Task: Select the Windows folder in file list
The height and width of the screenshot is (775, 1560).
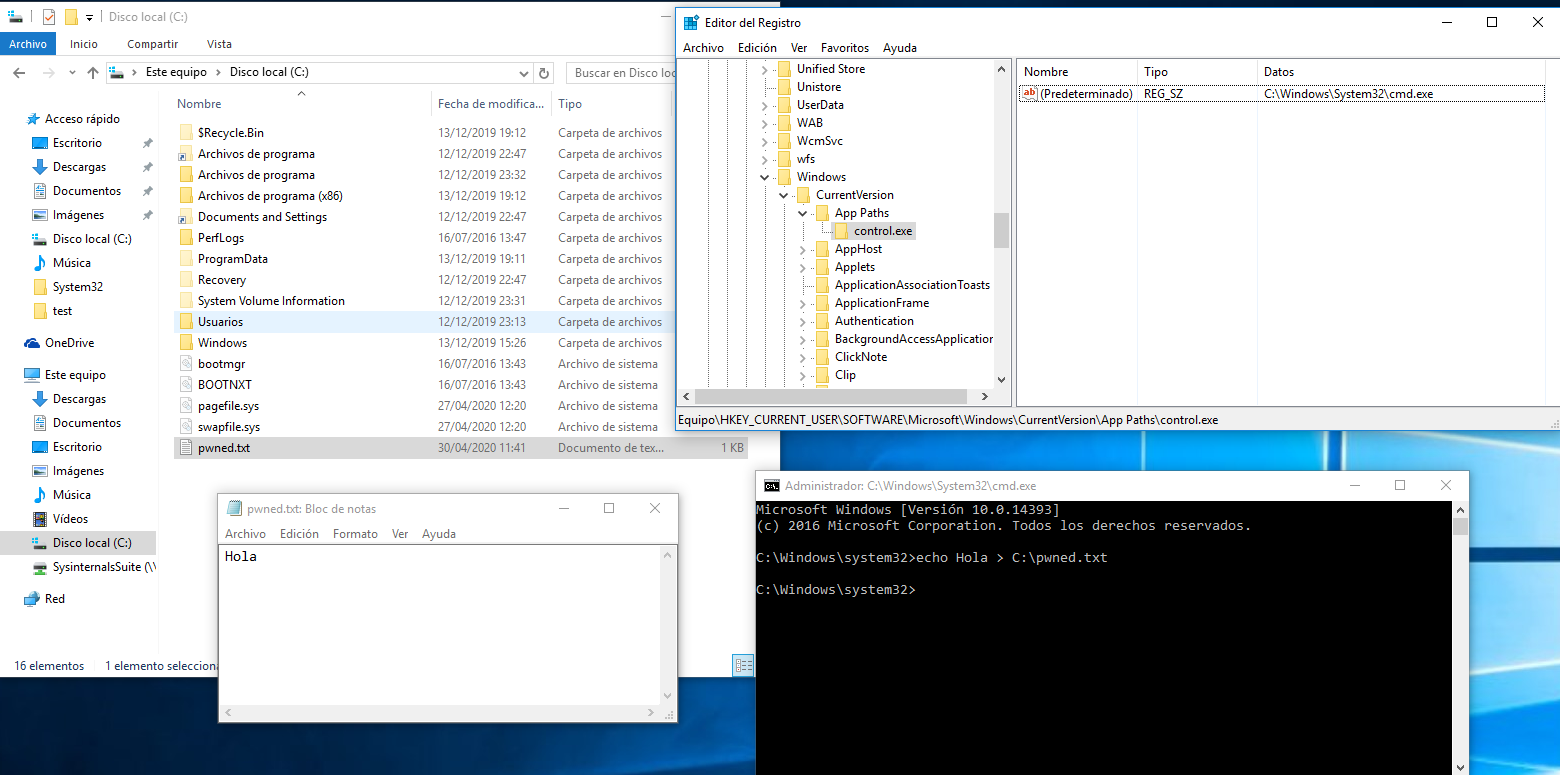Action: coord(222,343)
